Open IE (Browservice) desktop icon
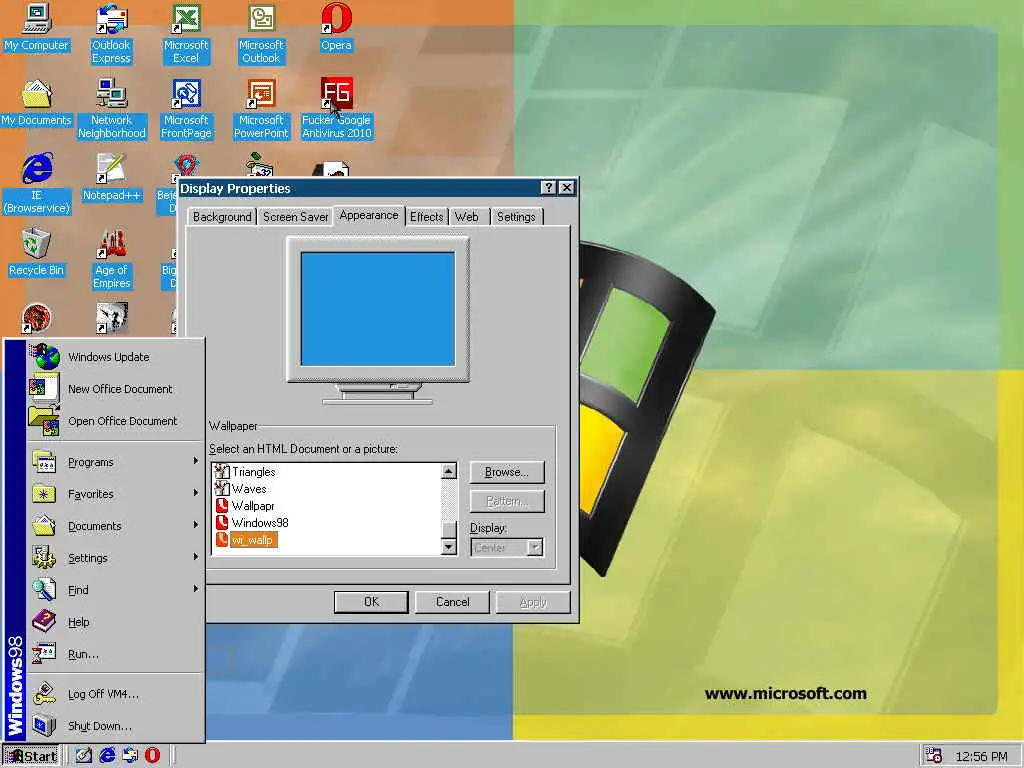 tap(37, 184)
